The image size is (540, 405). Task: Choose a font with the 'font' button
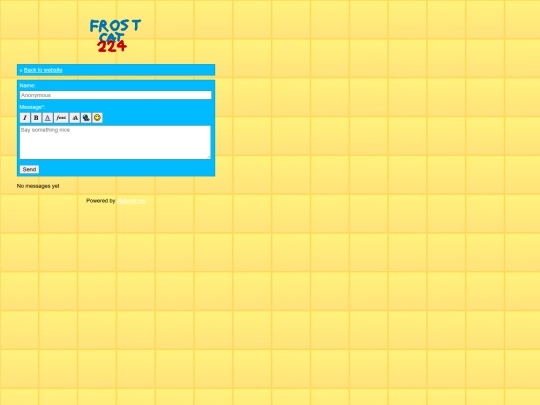[x=61, y=118]
